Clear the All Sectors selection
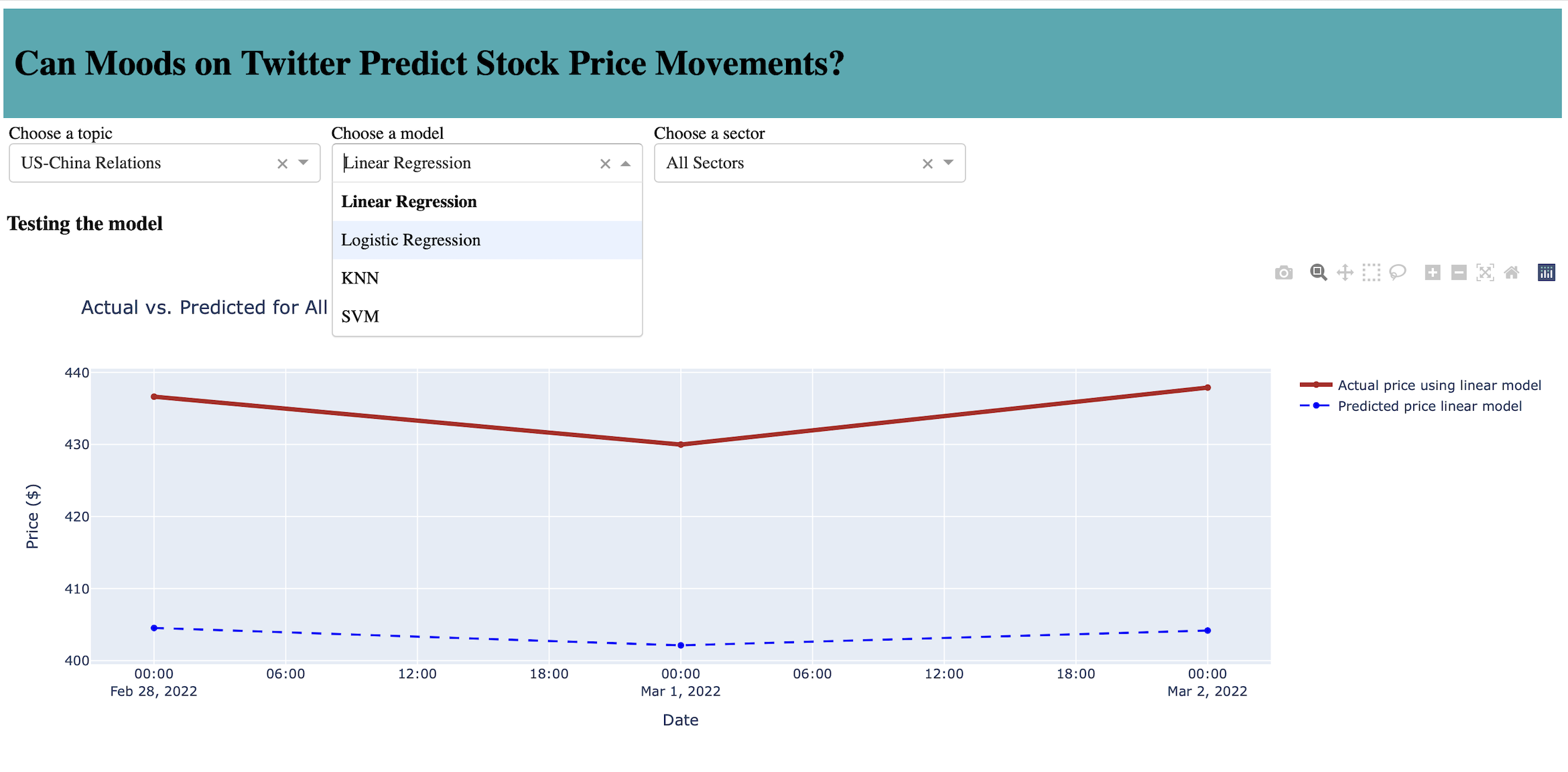The height and width of the screenshot is (772, 1568). click(x=927, y=164)
